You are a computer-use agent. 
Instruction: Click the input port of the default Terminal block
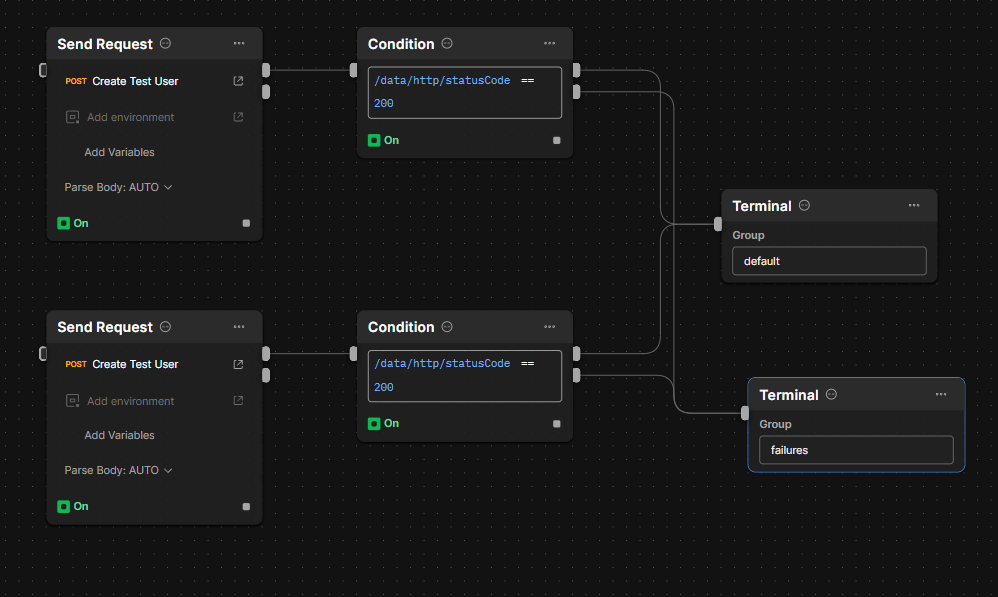[x=718, y=224]
